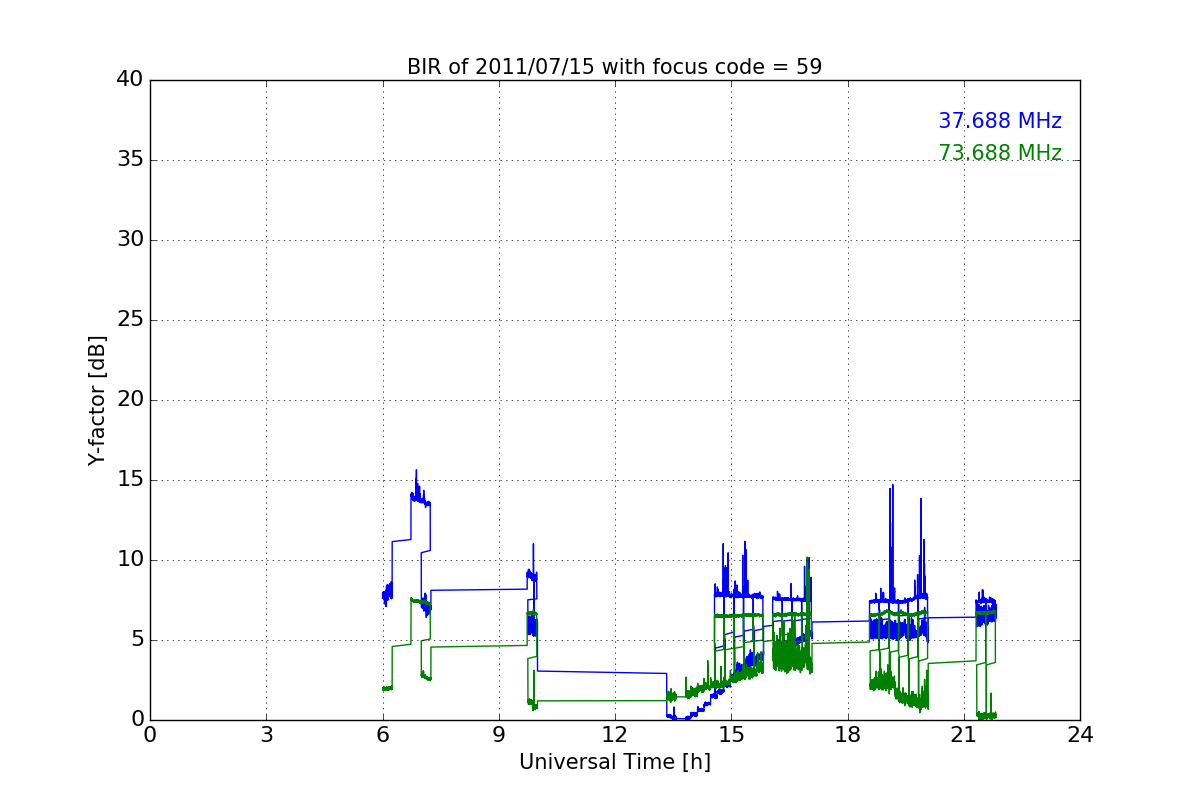Click the x-axis tick label '12'
This screenshot has height=800, width=1200.
pyautogui.click(x=615, y=735)
